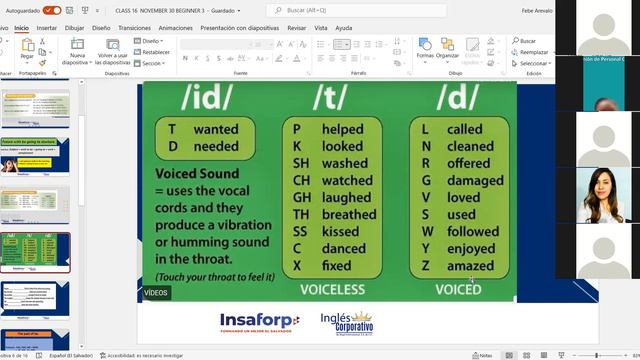The image size is (640, 360).
Task: Toggle the Autoguardado switch
Action: [x=52, y=10]
